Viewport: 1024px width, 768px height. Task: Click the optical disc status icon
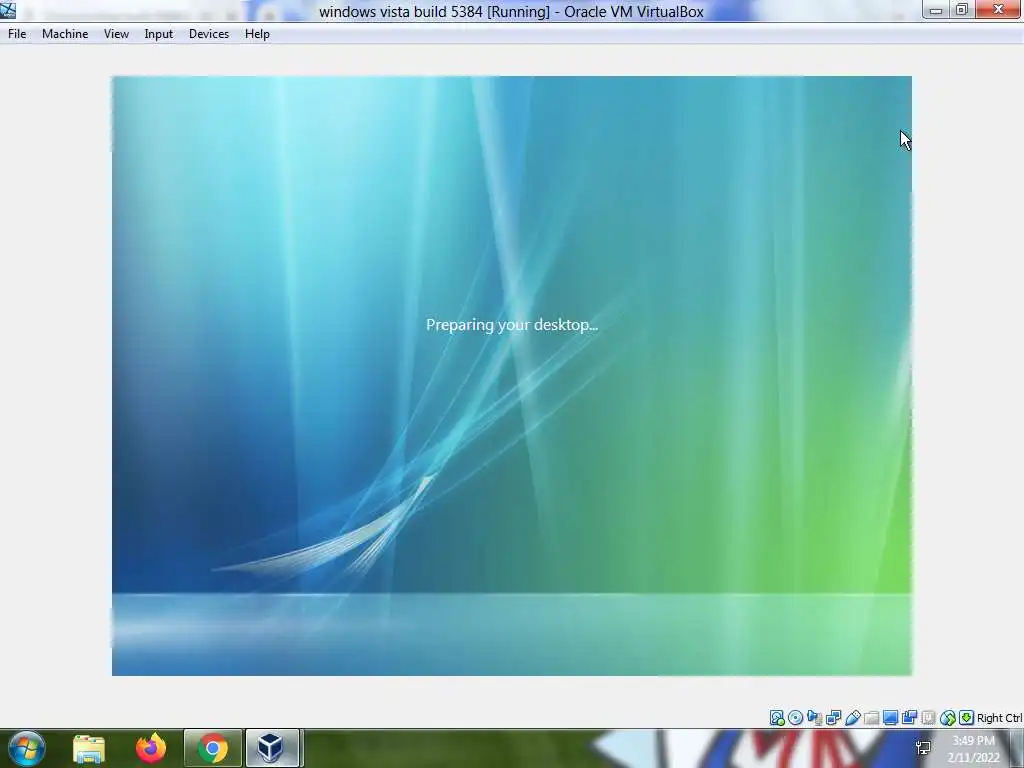tap(795, 718)
